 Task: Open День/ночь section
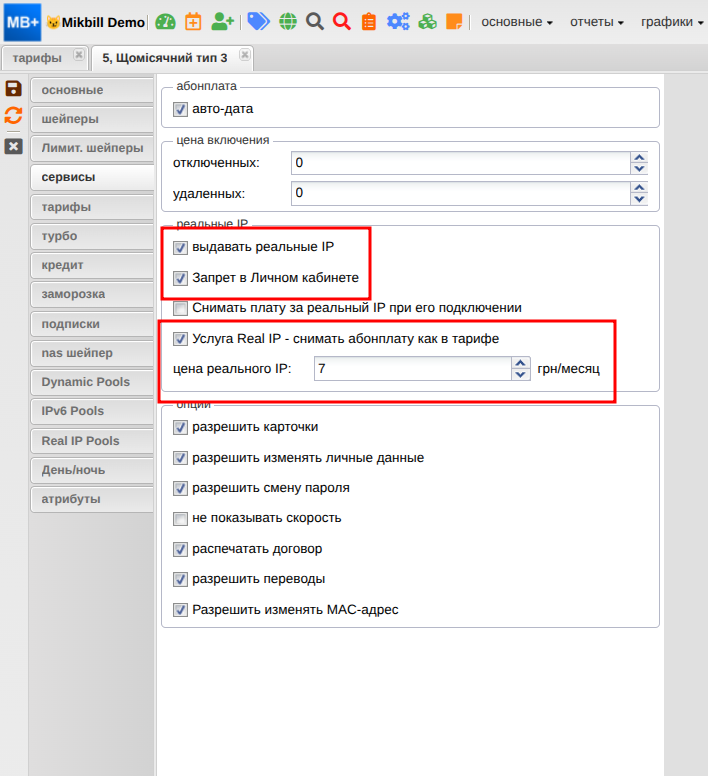coord(92,470)
